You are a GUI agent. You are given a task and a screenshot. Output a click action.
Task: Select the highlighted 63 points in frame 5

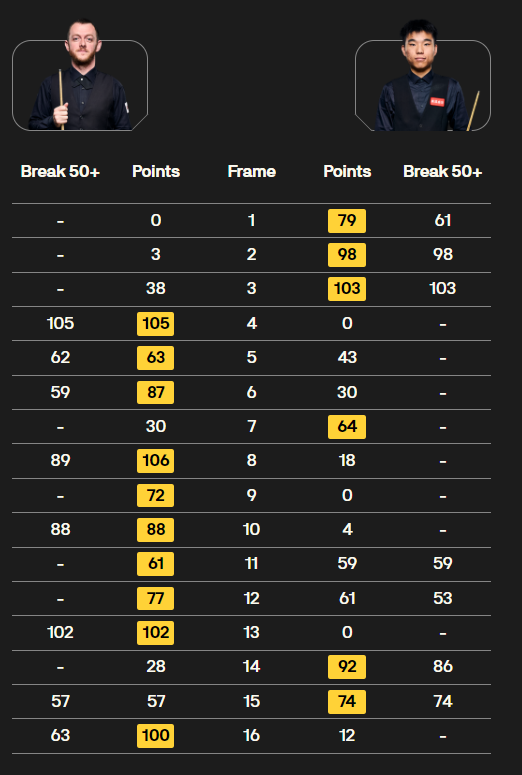[x=156, y=358]
